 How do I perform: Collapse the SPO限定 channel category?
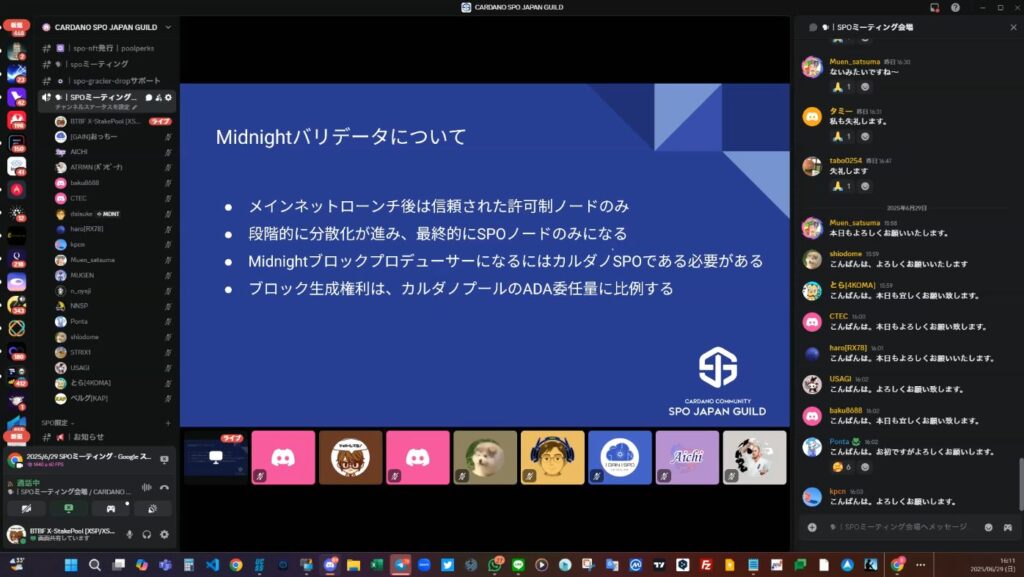[57, 423]
